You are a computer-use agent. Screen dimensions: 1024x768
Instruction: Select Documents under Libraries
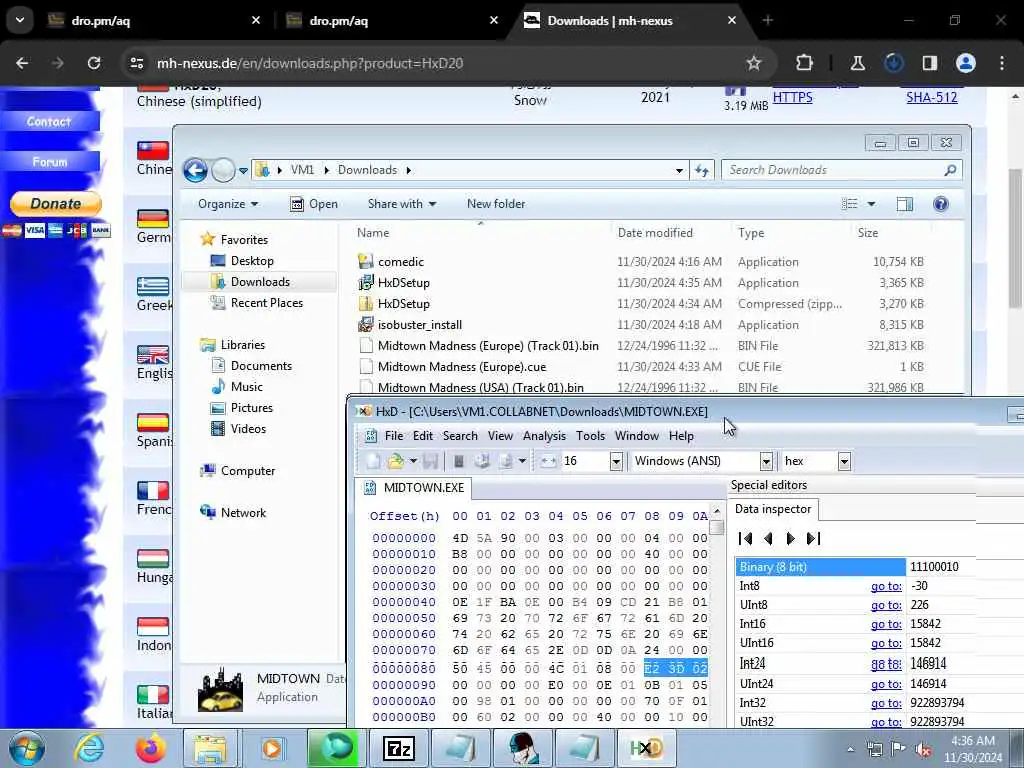[x=261, y=366]
